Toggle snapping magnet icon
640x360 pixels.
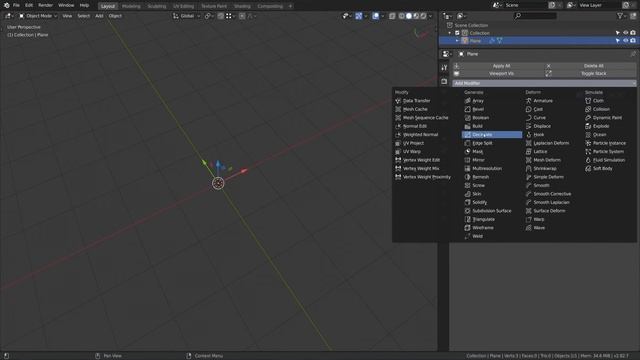click(x=220, y=16)
